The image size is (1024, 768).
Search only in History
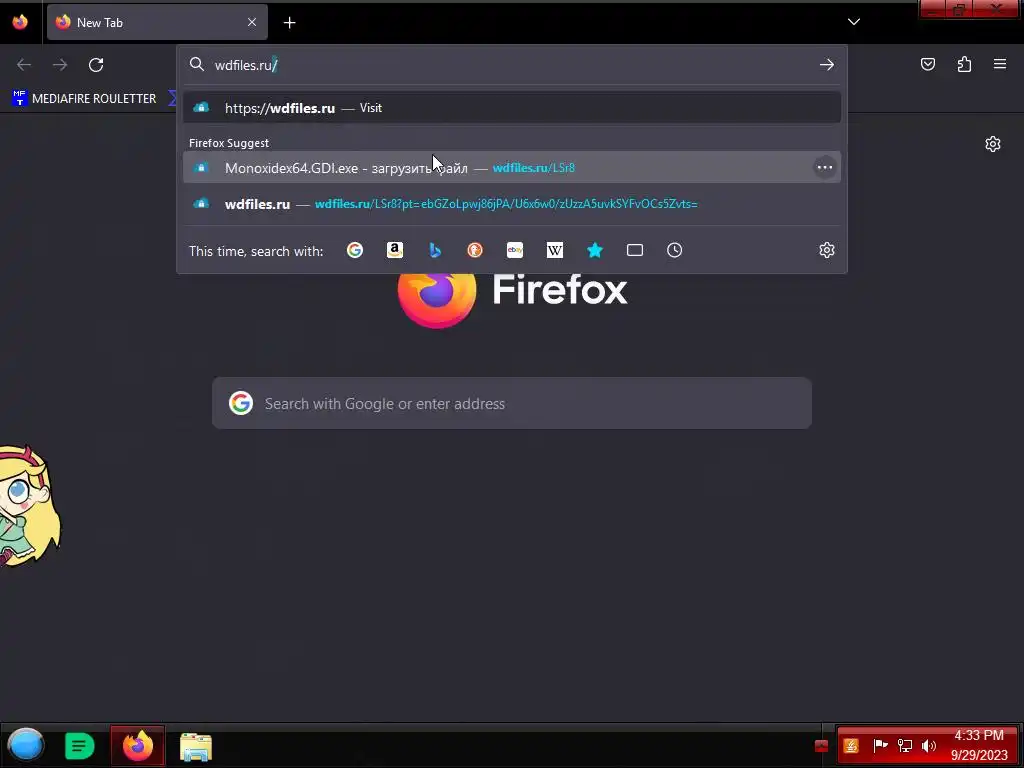click(x=675, y=250)
